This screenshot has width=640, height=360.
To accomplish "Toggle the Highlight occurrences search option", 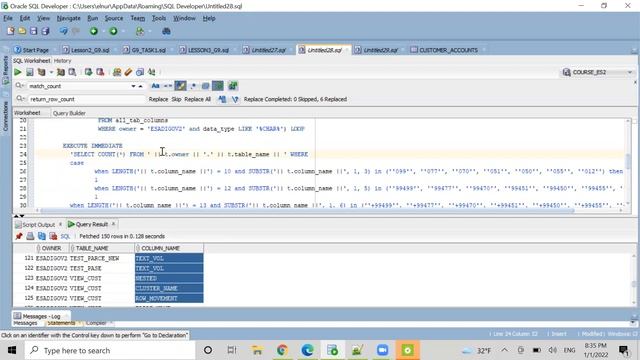I will (180, 86).
